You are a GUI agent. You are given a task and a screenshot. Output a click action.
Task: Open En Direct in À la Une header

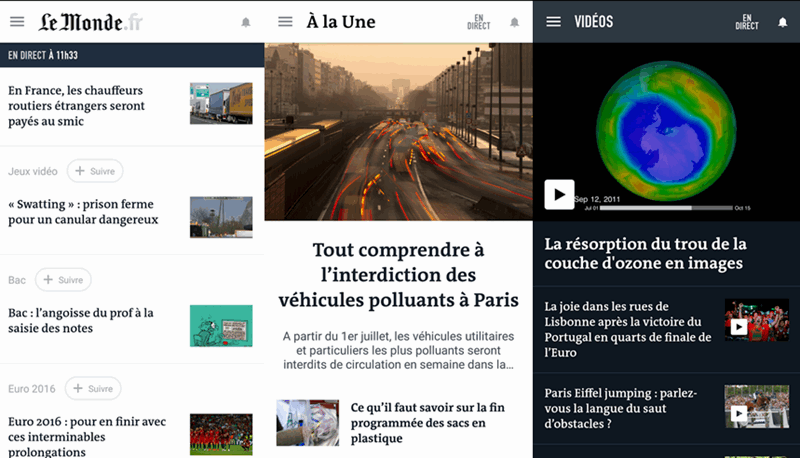479,22
